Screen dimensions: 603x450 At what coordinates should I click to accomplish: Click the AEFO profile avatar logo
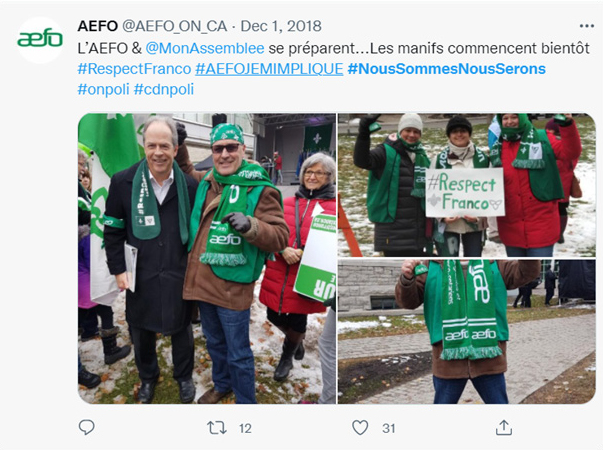pyautogui.click(x=40, y=40)
